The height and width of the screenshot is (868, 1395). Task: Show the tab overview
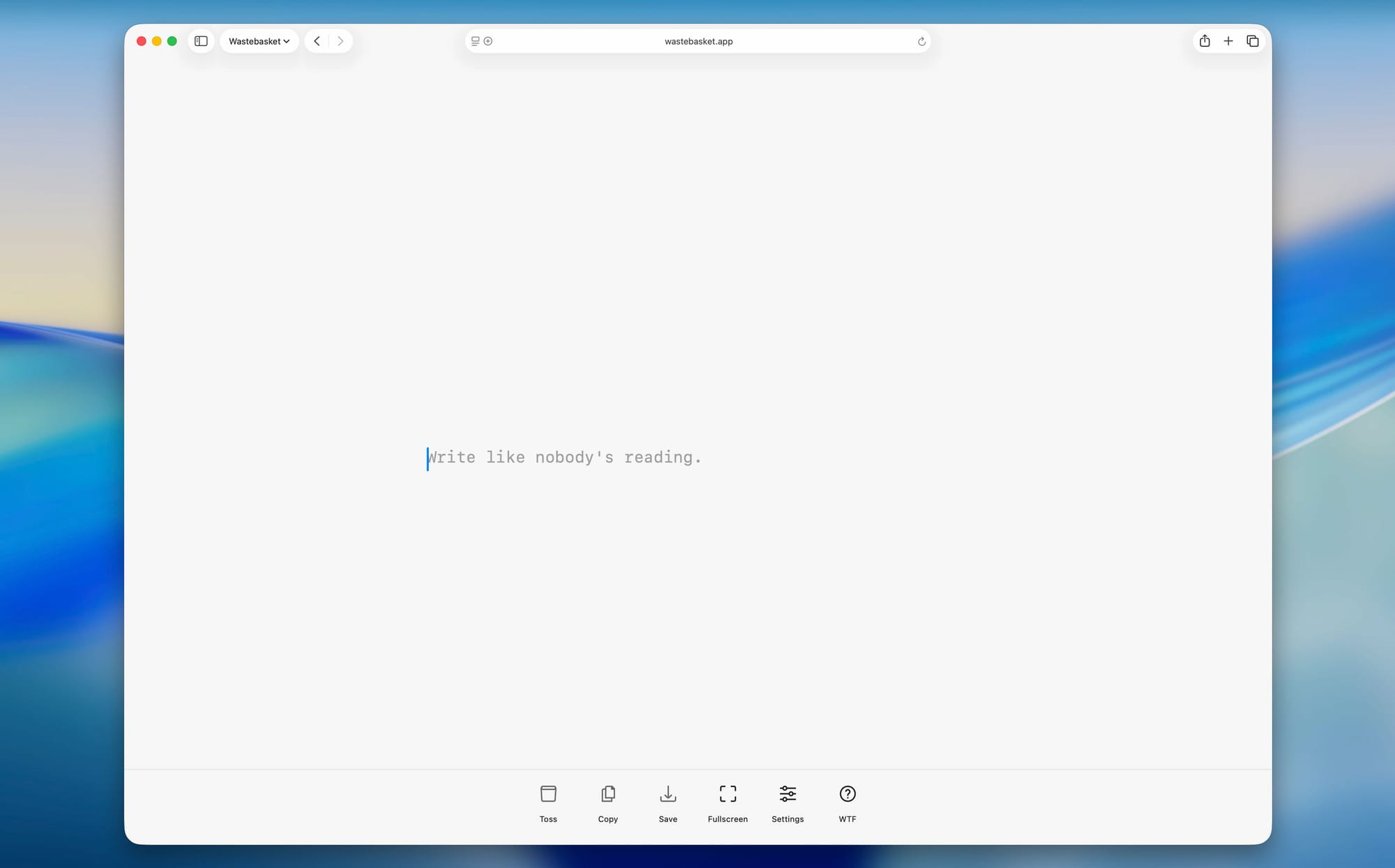pos(1253,41)
